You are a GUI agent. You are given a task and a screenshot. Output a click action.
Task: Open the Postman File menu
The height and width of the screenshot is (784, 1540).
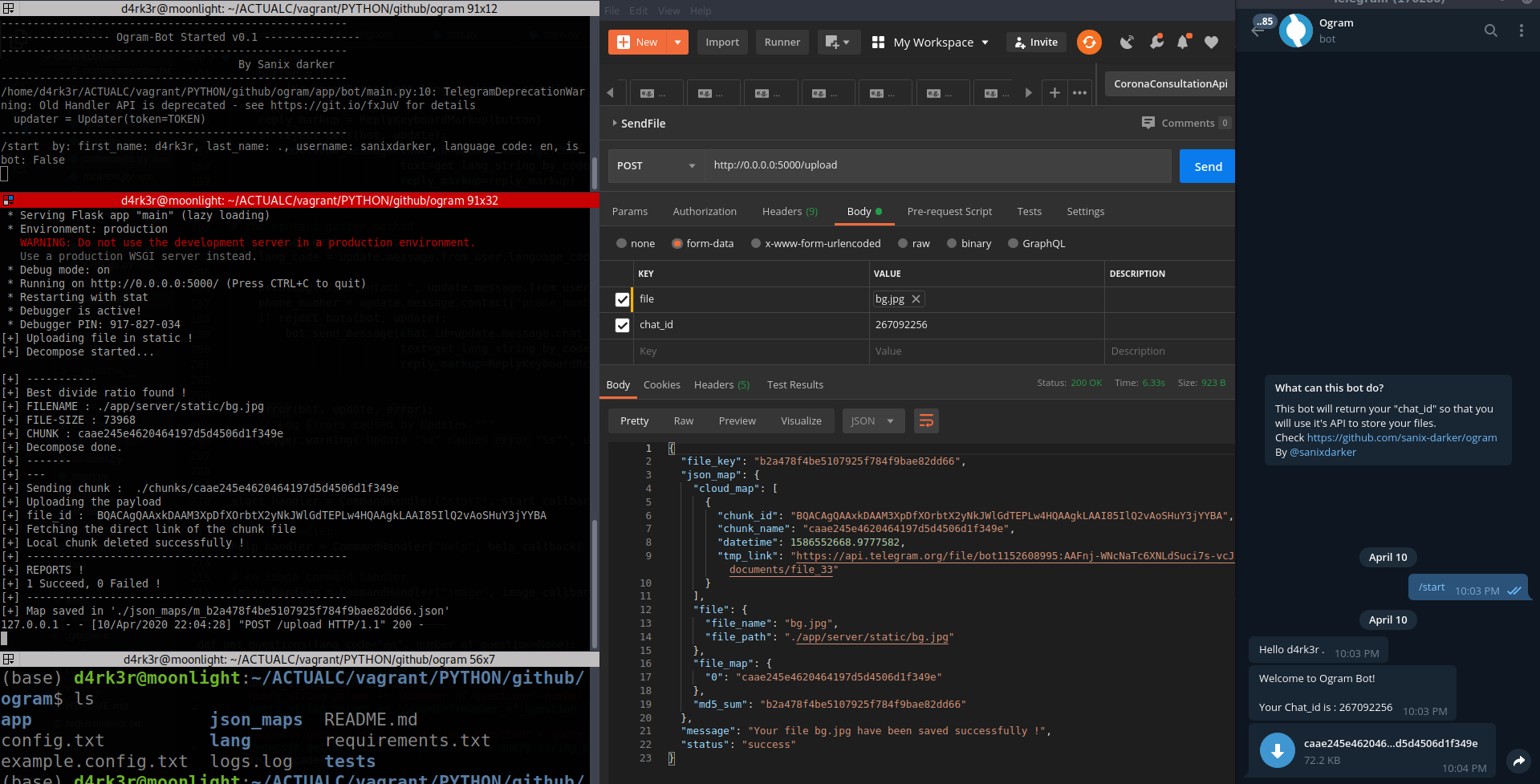pos(612,10)
